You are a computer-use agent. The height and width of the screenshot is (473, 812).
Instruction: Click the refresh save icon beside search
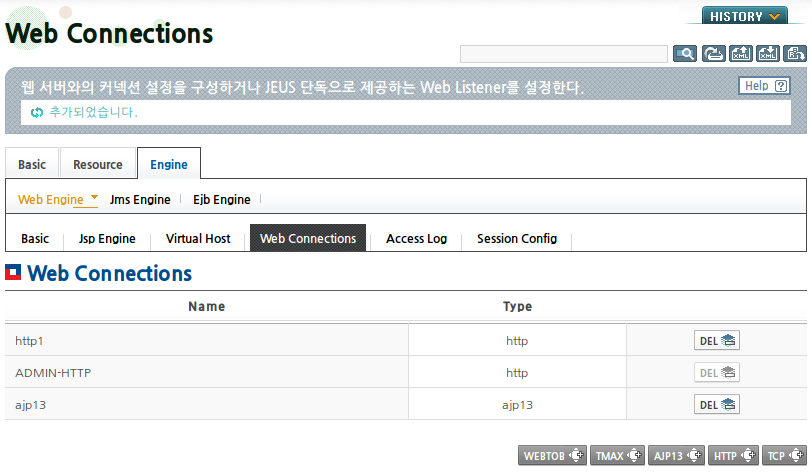point(714,53)
